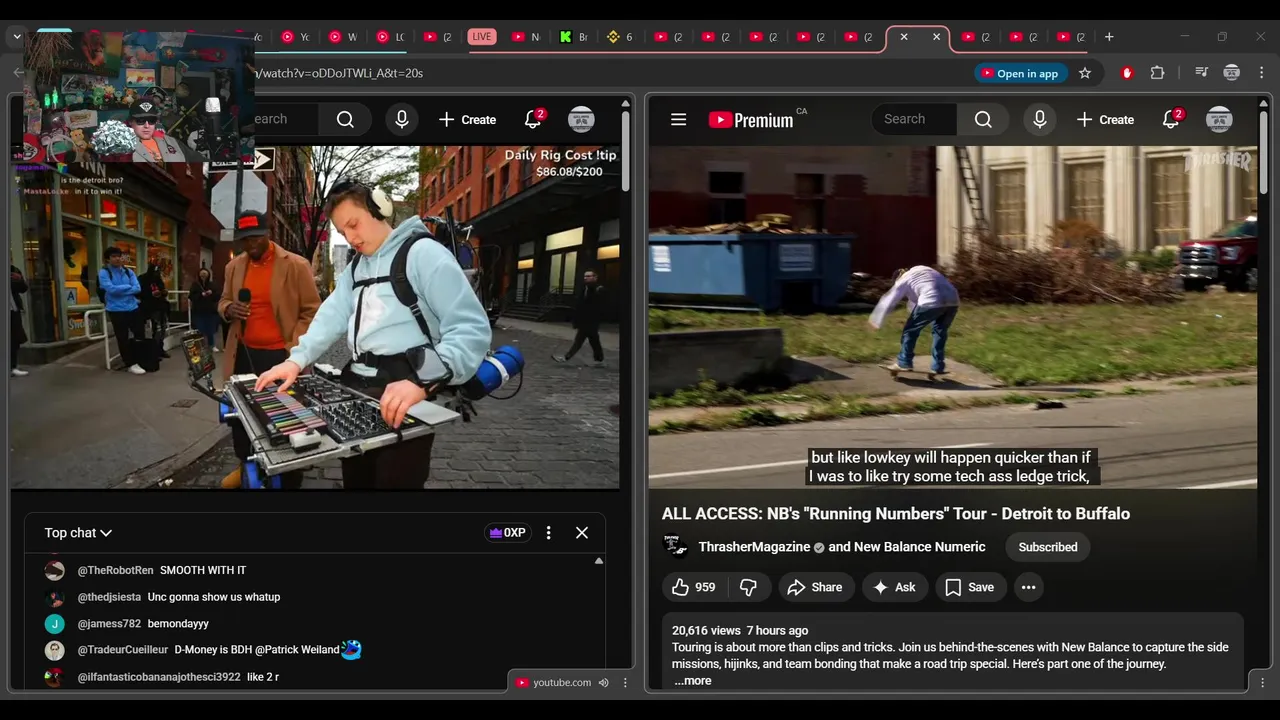Click the search magnifier in left pane
Image resolution: width=1280 pixels, height=720 pixels.
[345, 120]
